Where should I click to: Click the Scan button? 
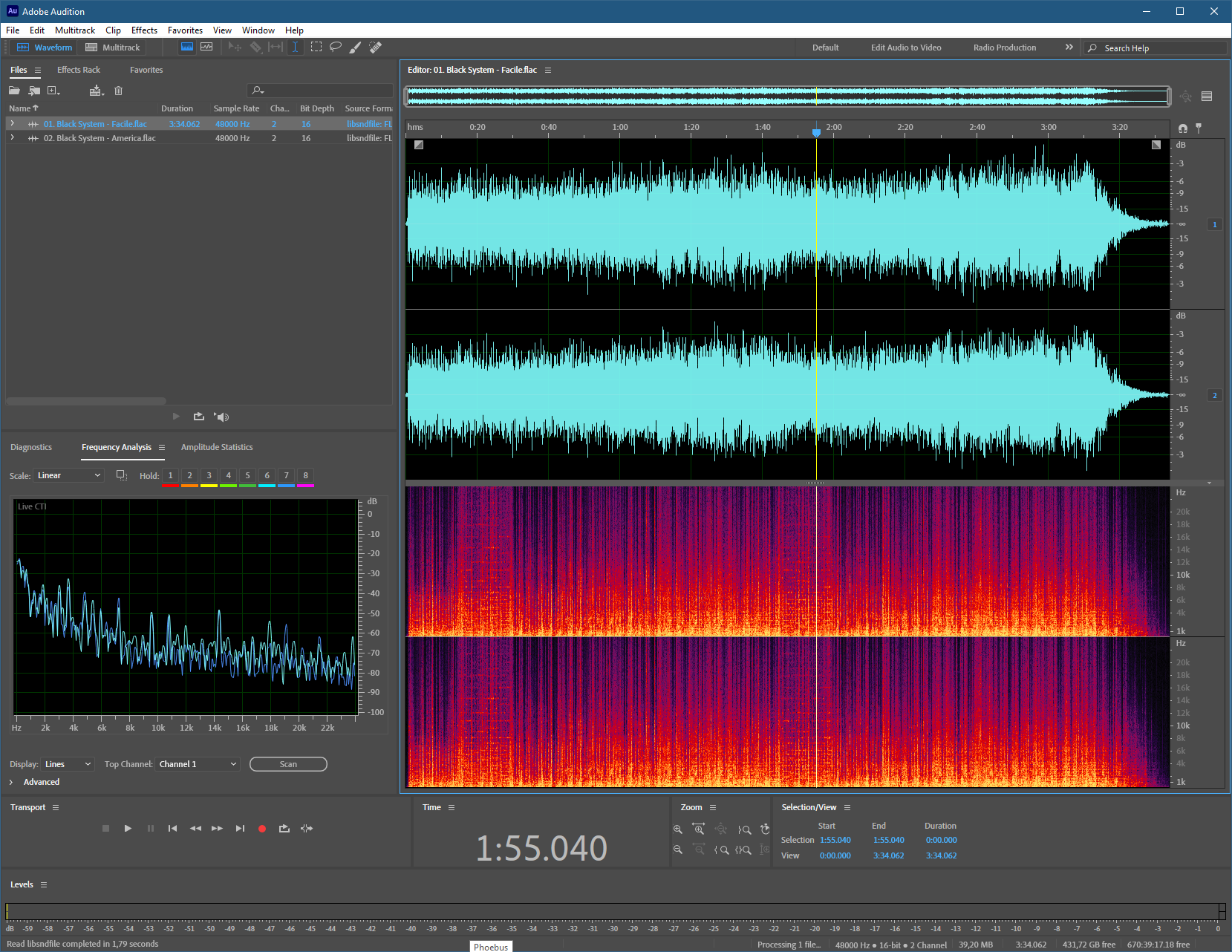tap(288, 764)
